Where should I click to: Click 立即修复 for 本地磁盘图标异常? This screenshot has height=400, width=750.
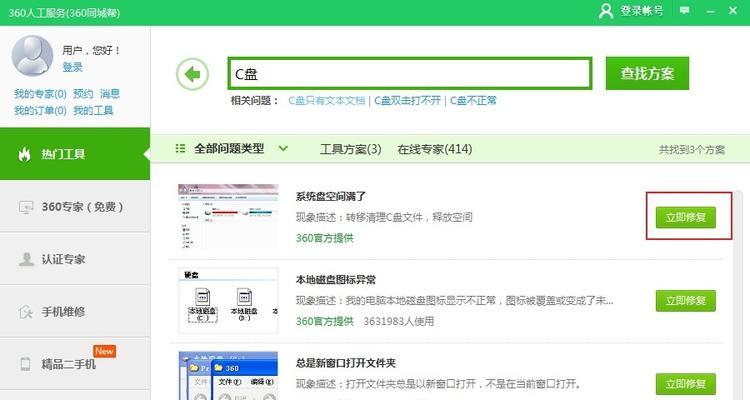click(685, 300)
